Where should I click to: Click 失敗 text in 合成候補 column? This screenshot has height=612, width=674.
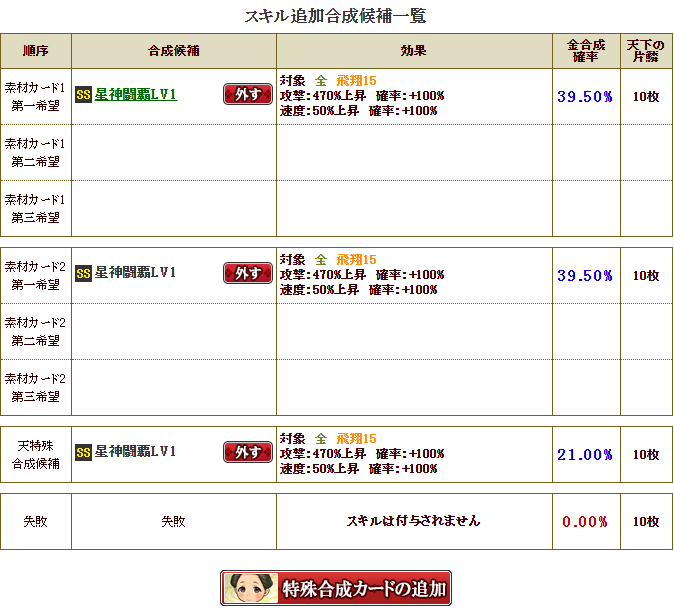173,521
